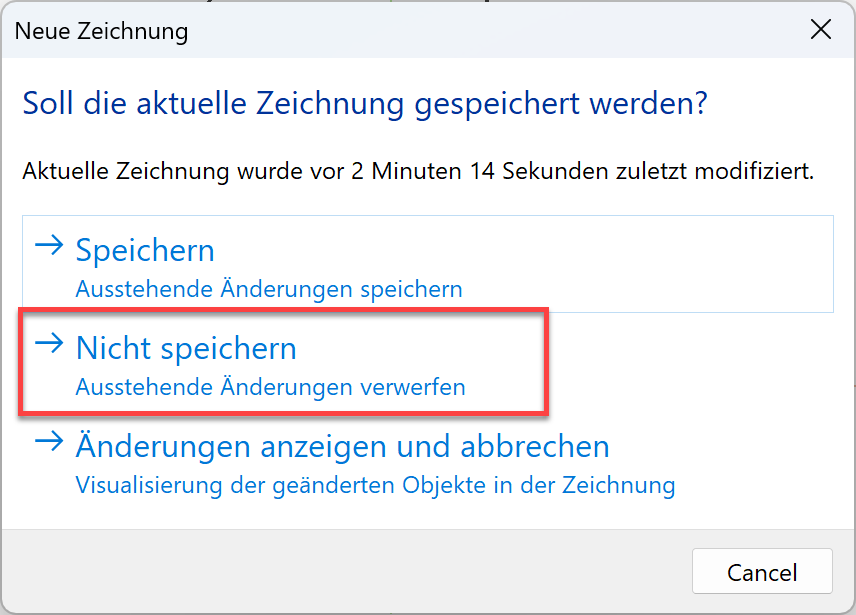Viewport: 856px width, 615px height.
Task: Click empty title bar space left of X
Action: (500, 31)
